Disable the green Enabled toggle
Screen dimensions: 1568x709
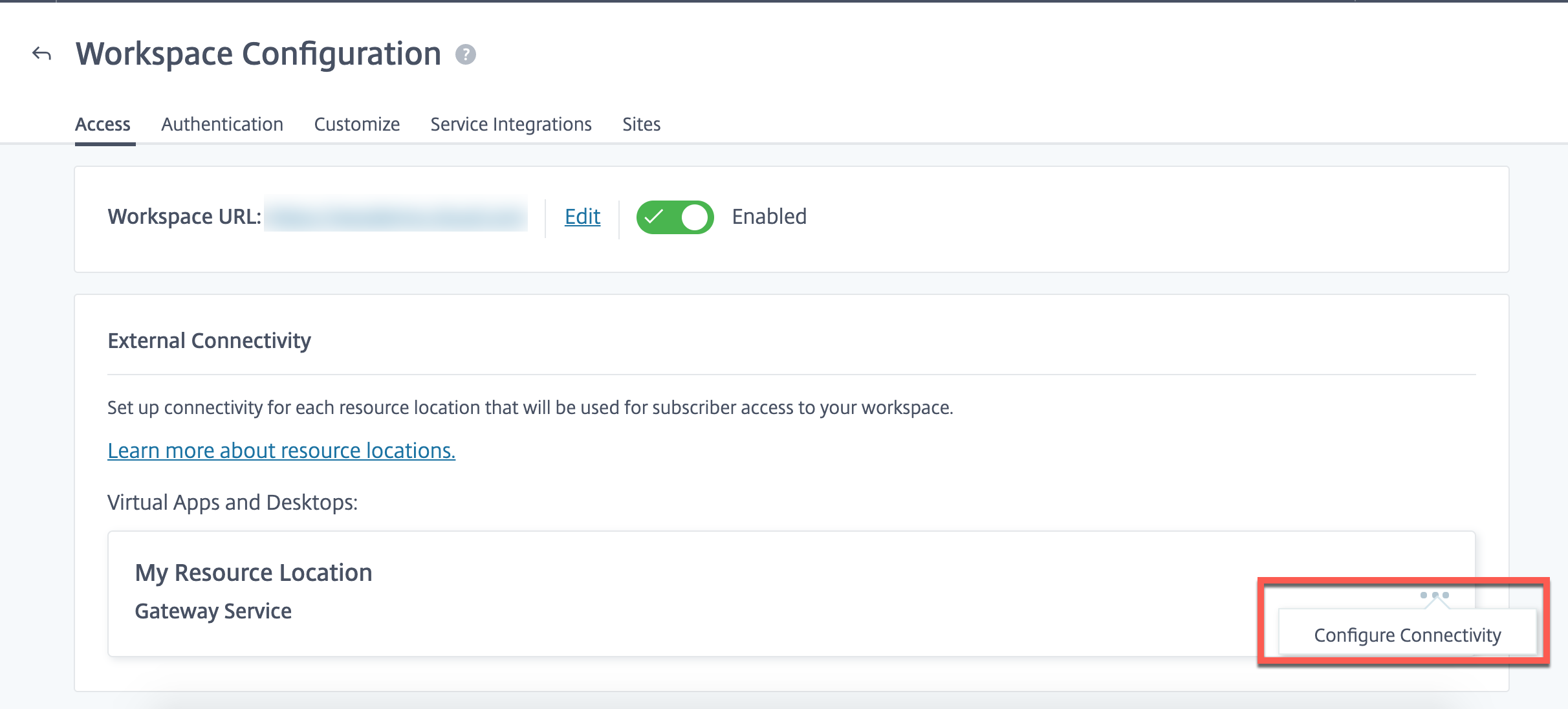pos(676,216)
